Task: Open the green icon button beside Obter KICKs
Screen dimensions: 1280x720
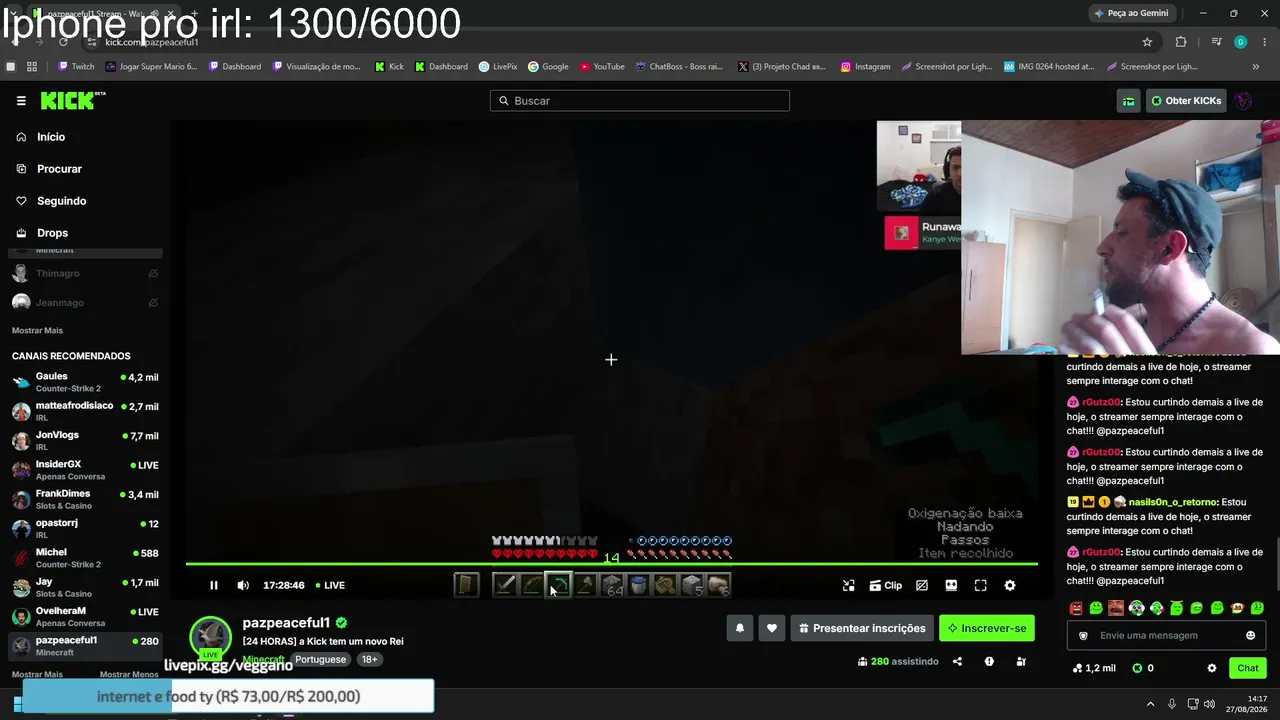Action: click(1128, 100)
